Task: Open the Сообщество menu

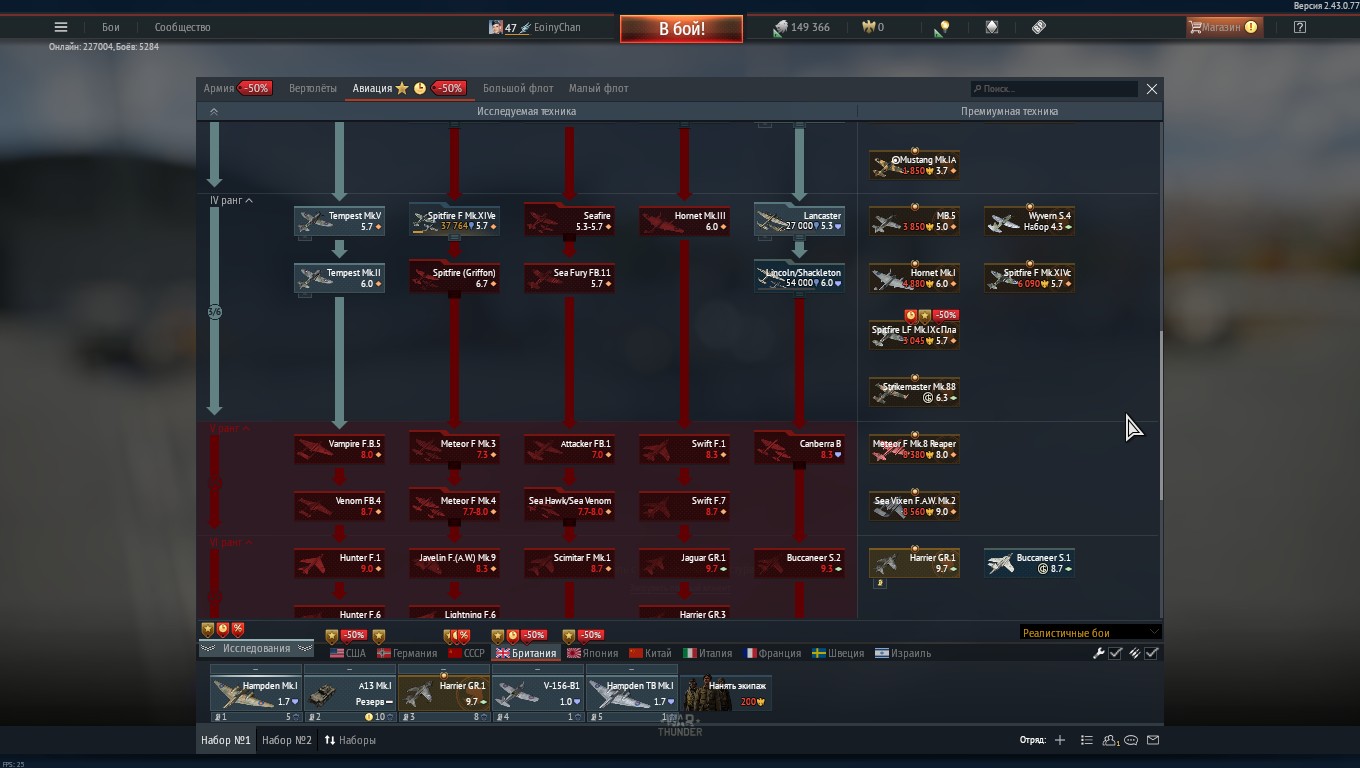Action: (x=183, y=28)
